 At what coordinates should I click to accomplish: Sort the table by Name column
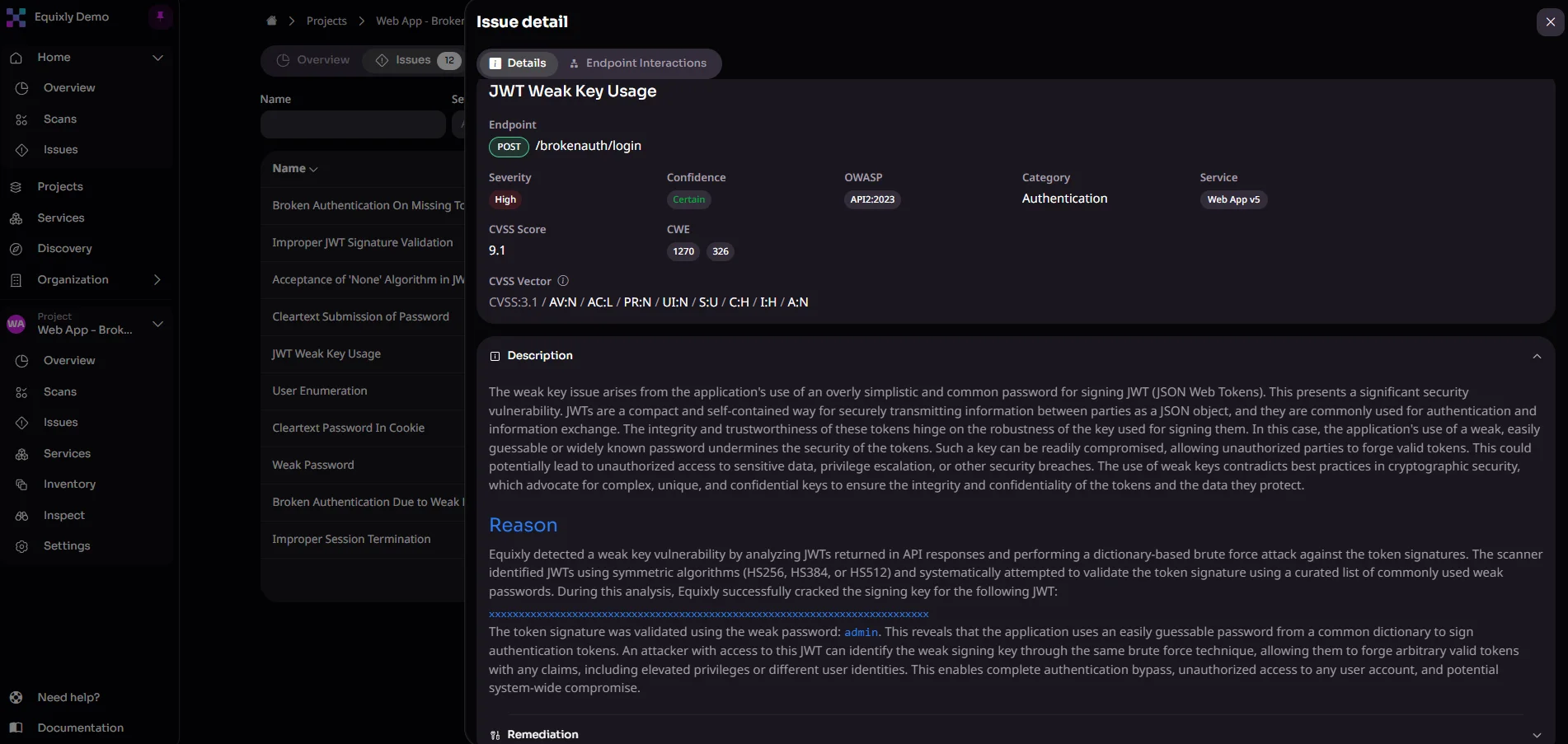pos(294,169)
